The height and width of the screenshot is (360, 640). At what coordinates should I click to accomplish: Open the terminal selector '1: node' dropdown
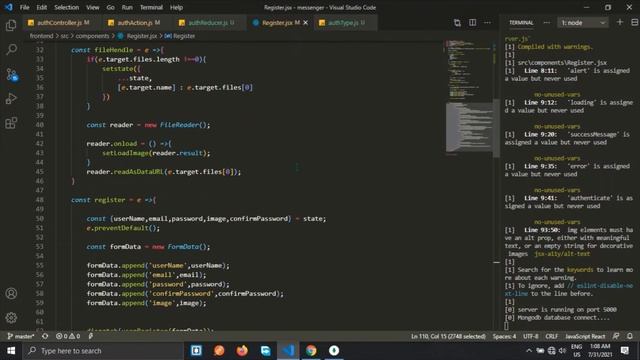[x=583, y=23]
